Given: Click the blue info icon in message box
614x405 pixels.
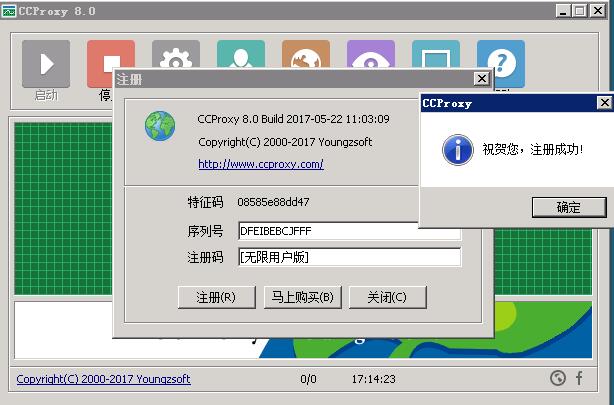Looking at the screenshot, I should click(x=458, y=150).
